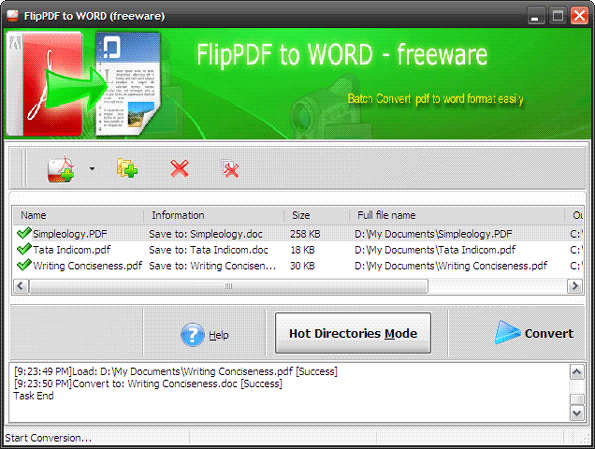The image size is (595, 449).
Task: Click the blue Convert arrow icon
Action: pyautogui.click(x=507, y=332)
